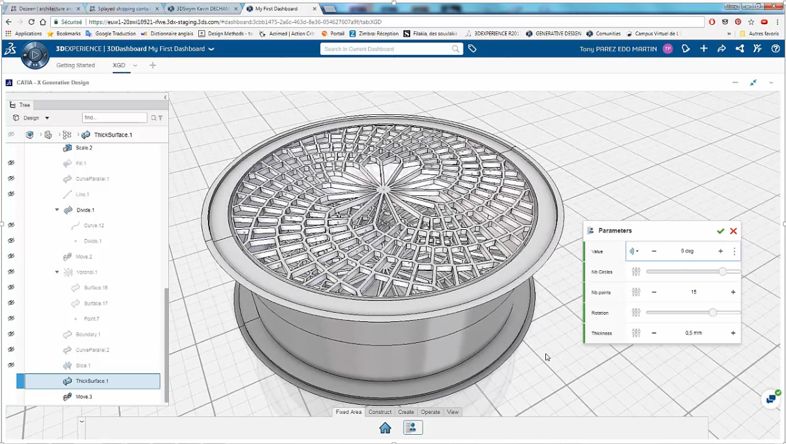Click the tag icon beside the search box
This screenshot has height=444, width=786.
click(472, 49)
